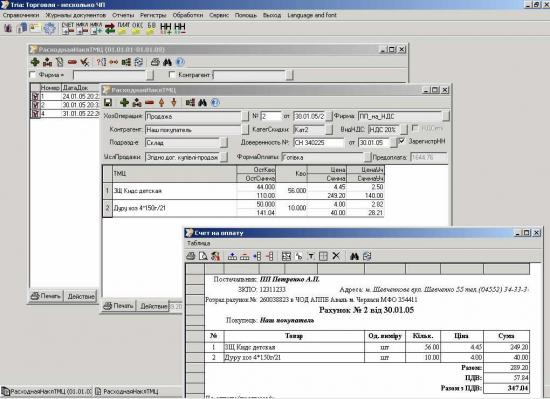Toggle the mark on journal row 30.01.05
550x399 pixels.
click(35, 105)
